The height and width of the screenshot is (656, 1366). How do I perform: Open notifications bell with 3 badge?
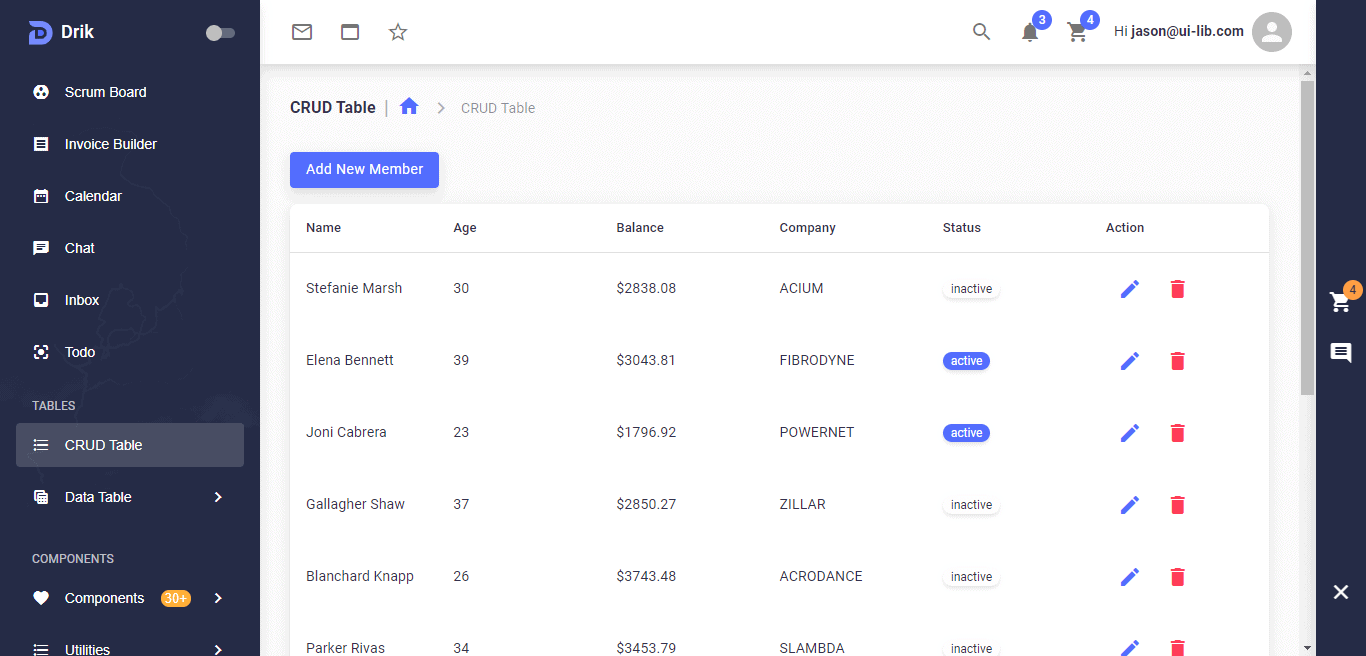point(1030,32)
